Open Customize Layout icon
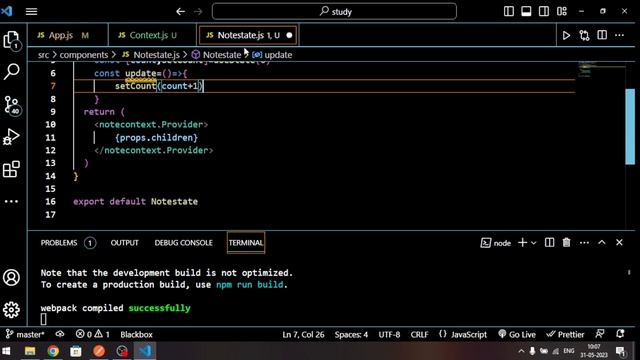The width and height of the screenshot is (640, 360). pos(562,11)
